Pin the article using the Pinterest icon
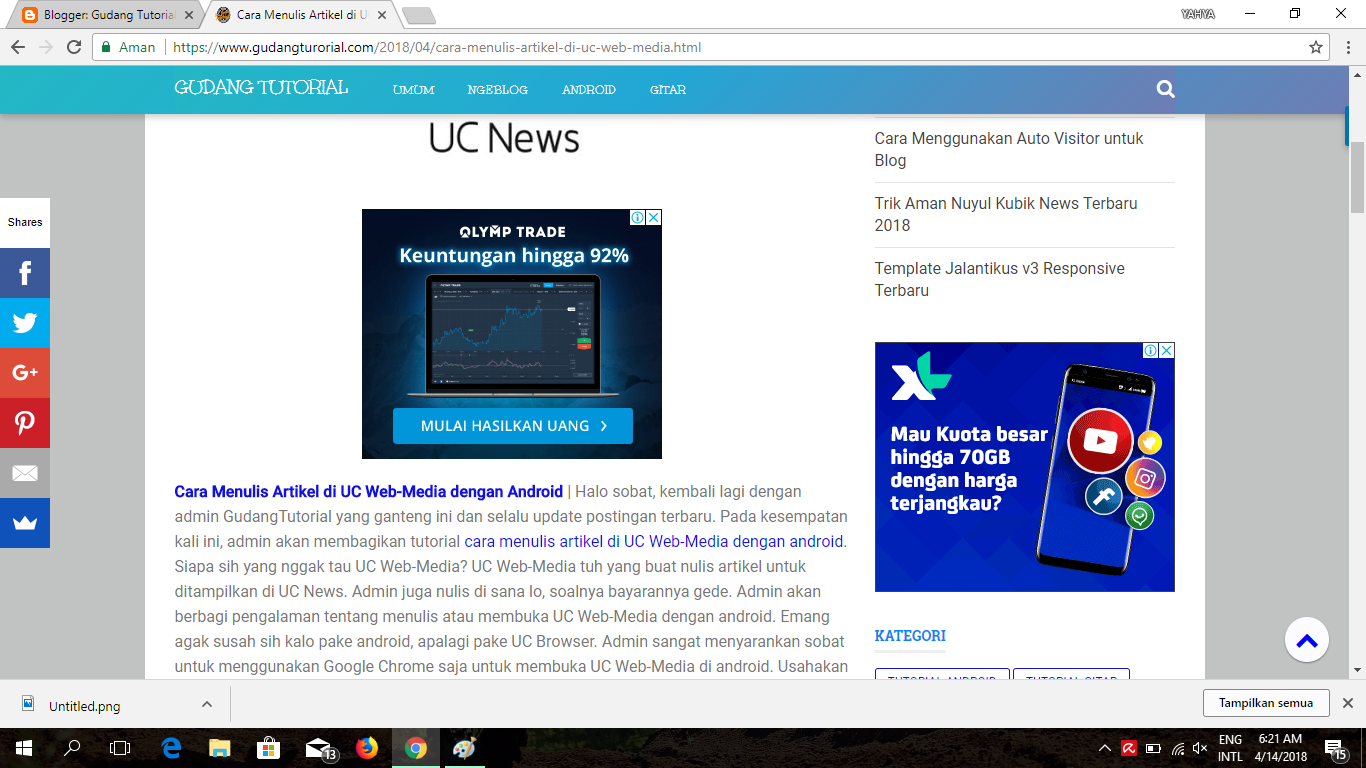1366x768 pixels. [x=25, y=422]
